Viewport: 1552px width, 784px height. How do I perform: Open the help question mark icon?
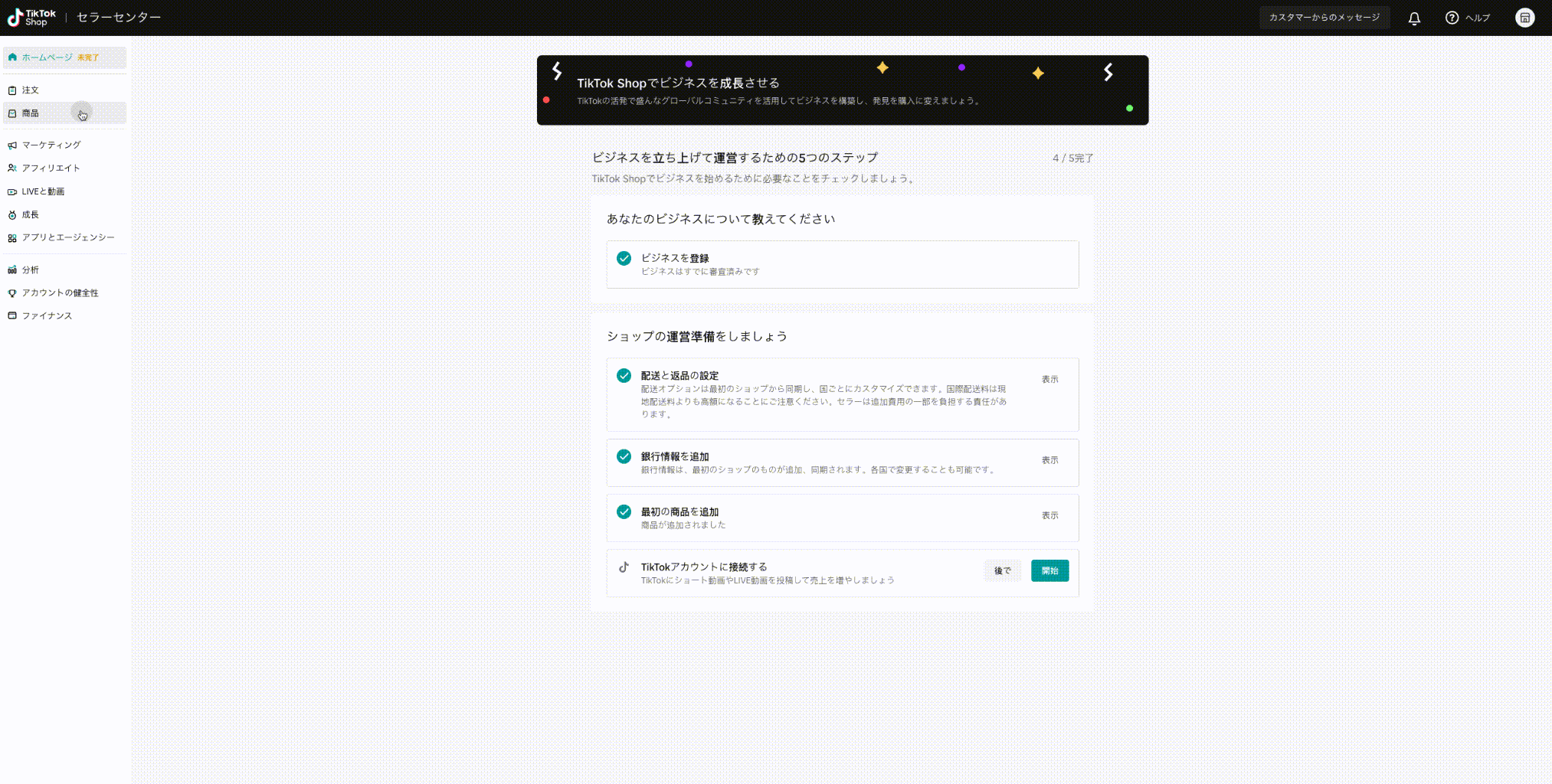tap(1452, 18)
